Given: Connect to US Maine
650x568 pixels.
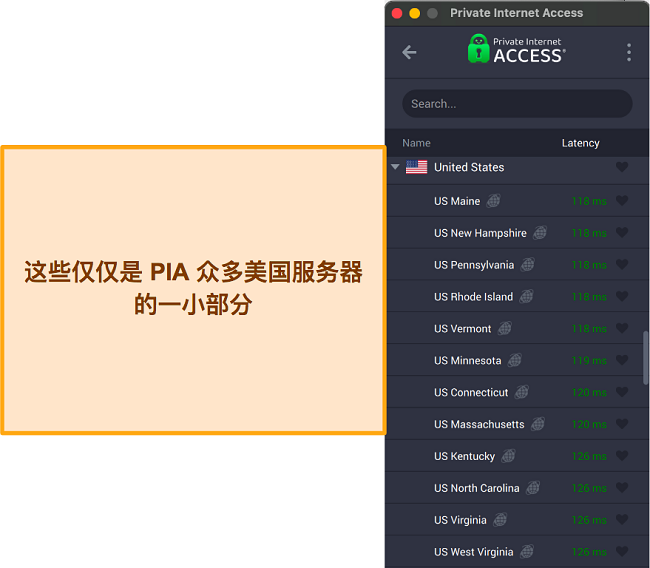Looking at the screenshot, I should click(x=517, y=201).
